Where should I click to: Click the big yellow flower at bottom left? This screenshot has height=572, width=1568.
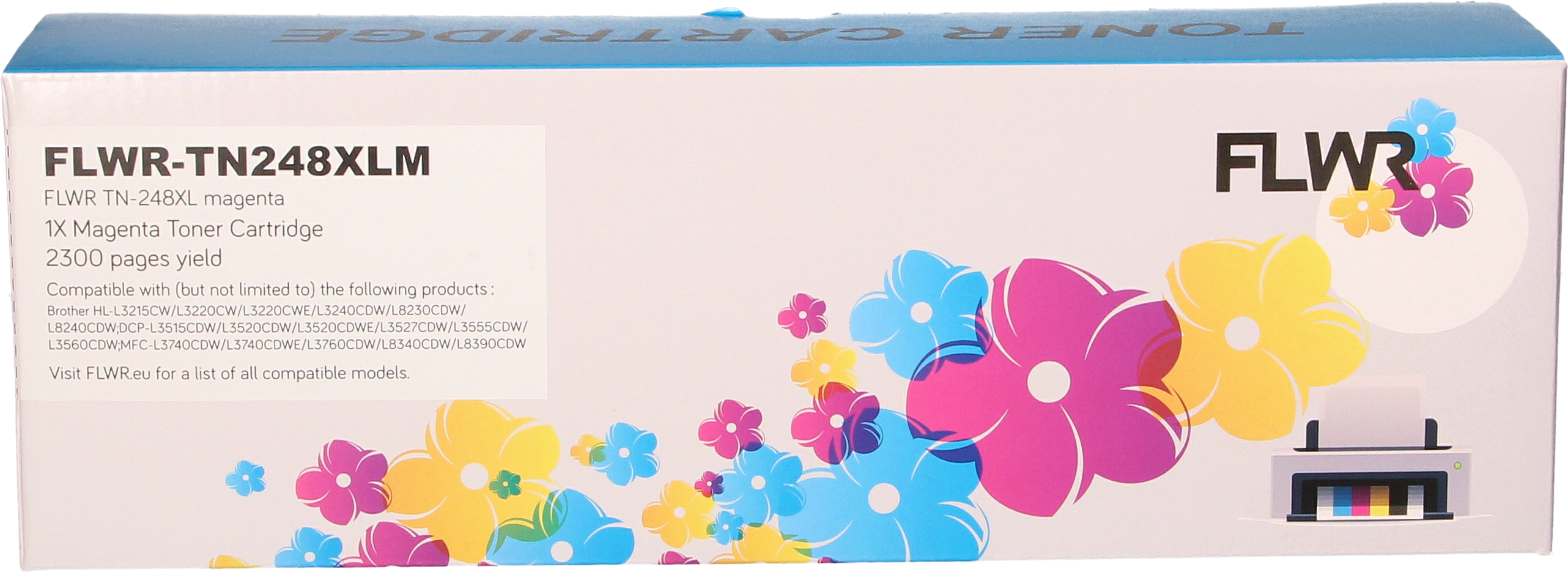(470, 471)
